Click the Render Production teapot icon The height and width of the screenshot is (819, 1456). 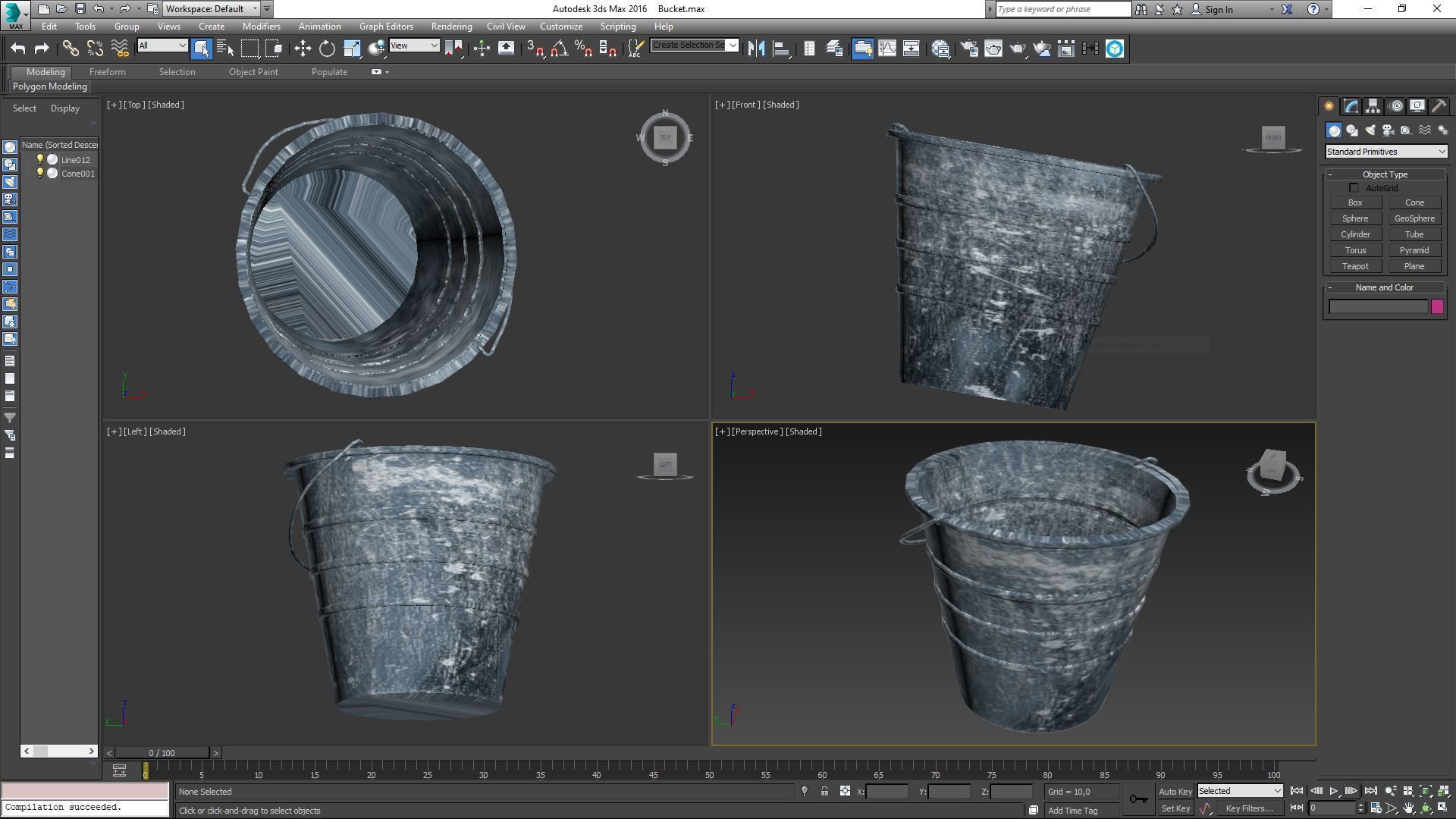click(x=1018, y=49)
